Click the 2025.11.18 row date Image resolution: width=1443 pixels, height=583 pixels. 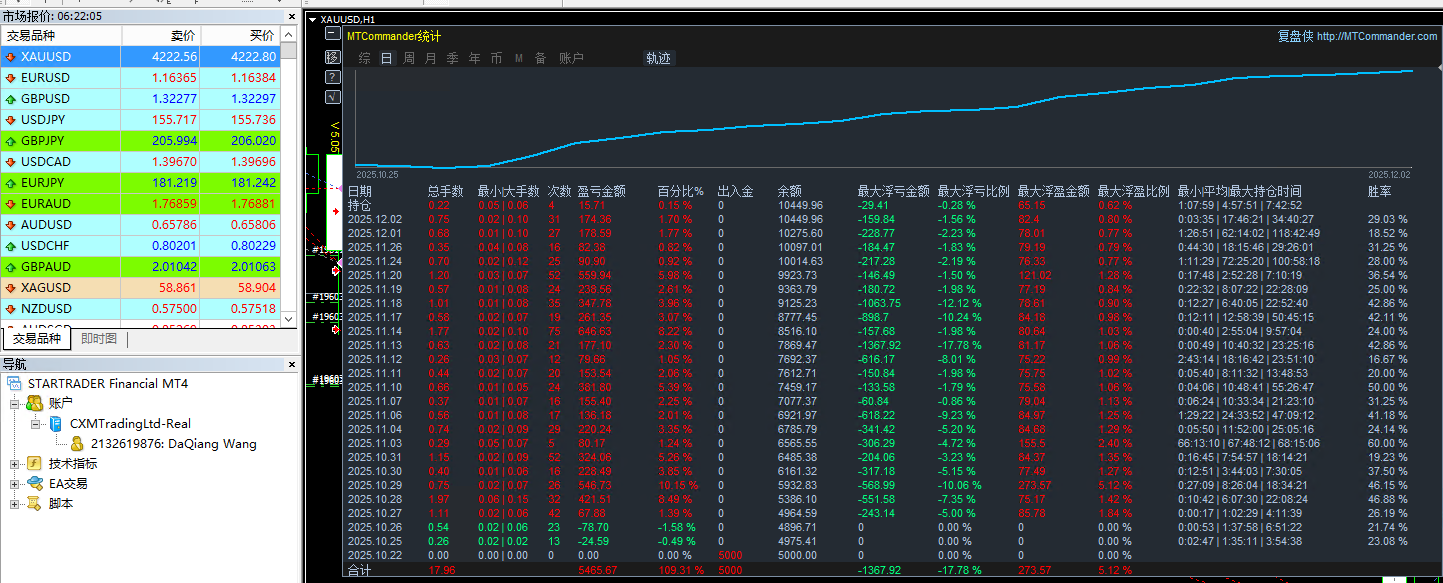click(375, 303)
